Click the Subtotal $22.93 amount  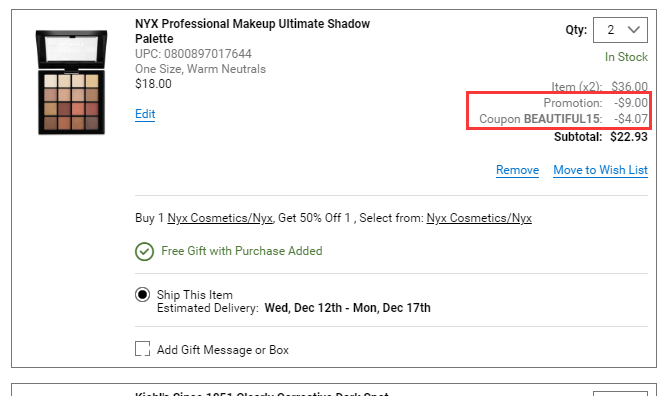[629, 137]
